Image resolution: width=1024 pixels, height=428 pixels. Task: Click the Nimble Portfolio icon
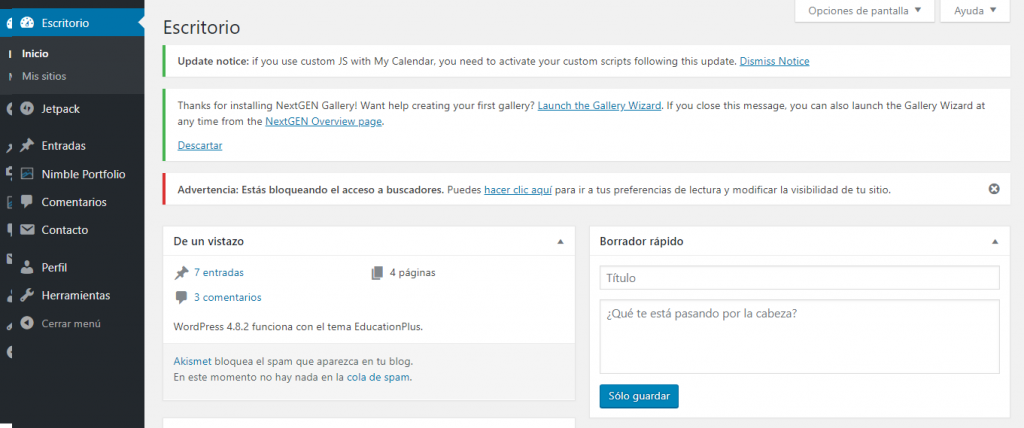pyautogui.click(x=28, y=174)
